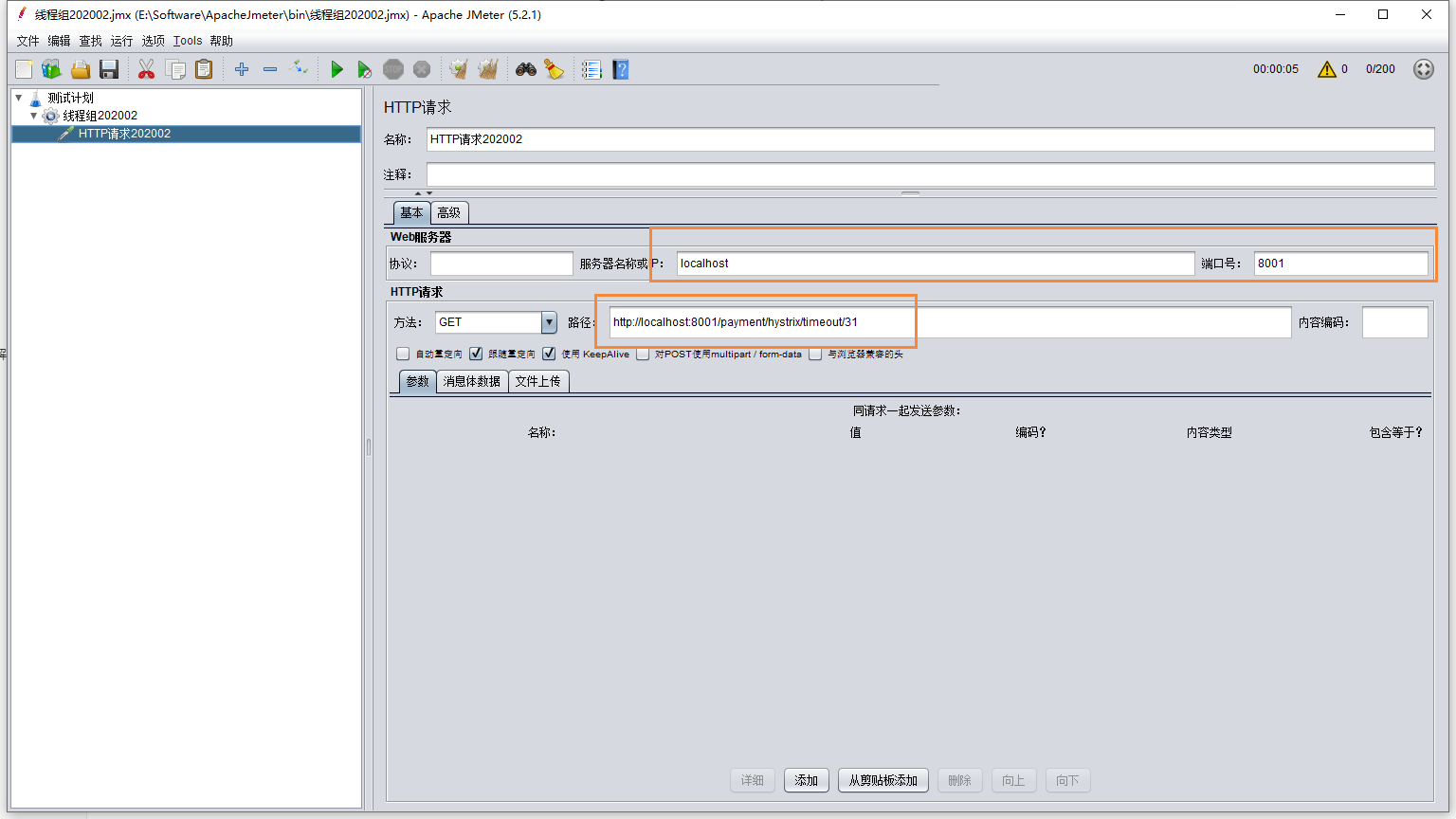Viewport: 1456px width, 819px height.
Task: Click the 详细 button
Action: click(753, 780)
